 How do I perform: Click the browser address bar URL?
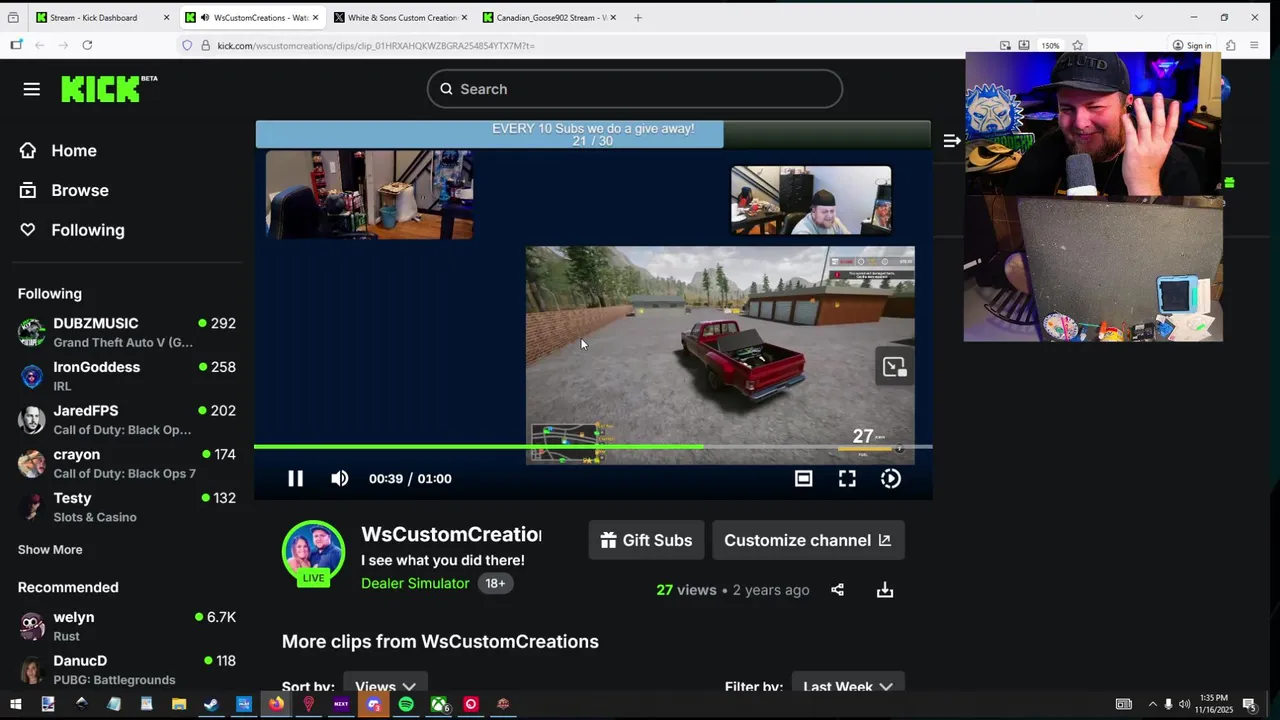(376, 46)
